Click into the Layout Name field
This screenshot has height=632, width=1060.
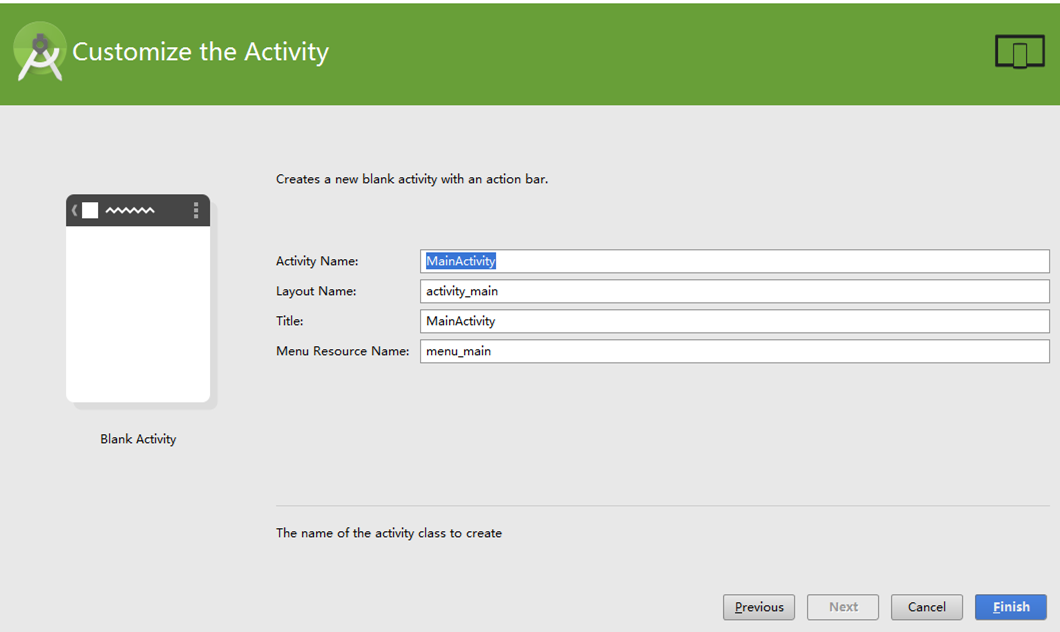734,291
